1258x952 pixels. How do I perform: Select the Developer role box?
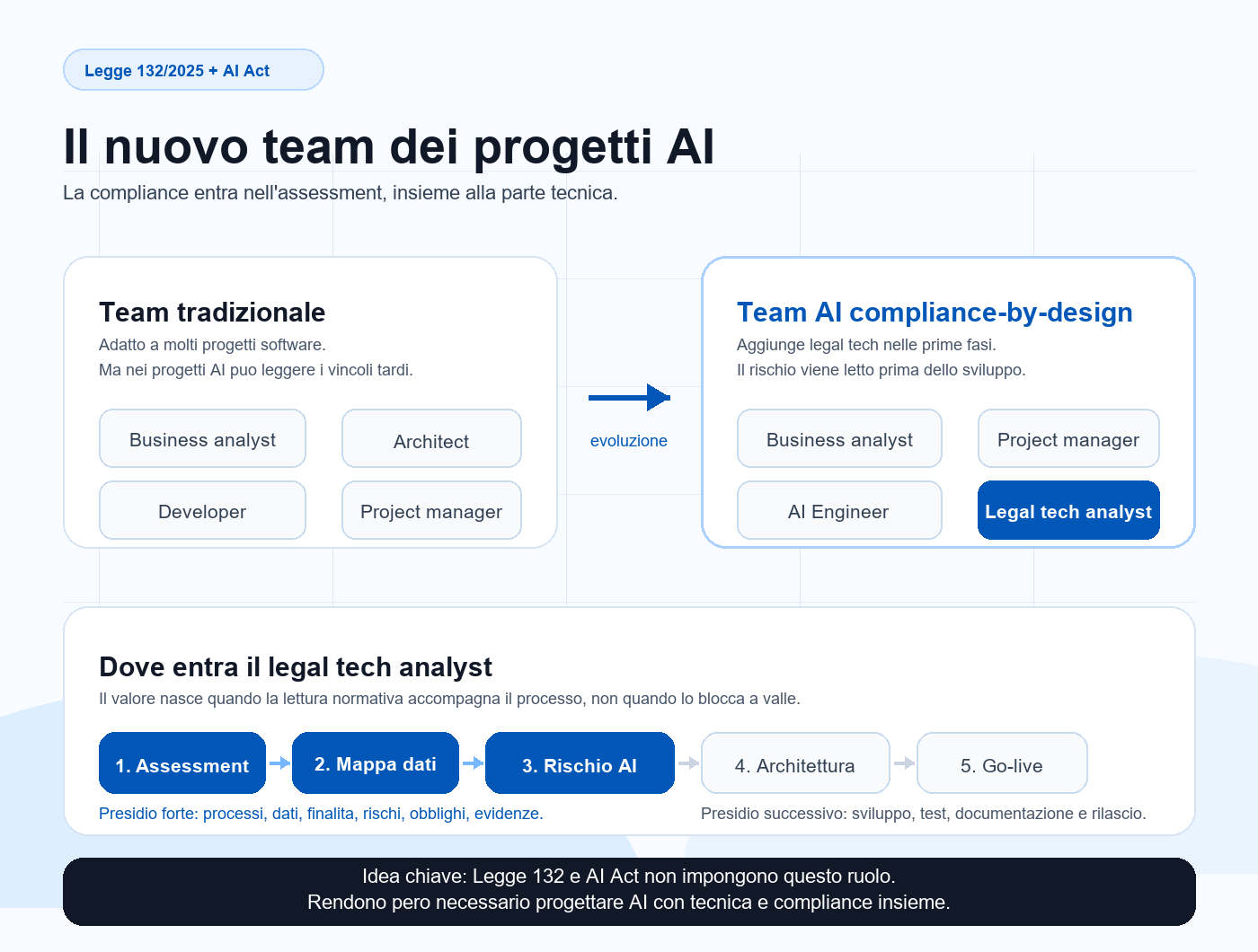coord(202,510)
